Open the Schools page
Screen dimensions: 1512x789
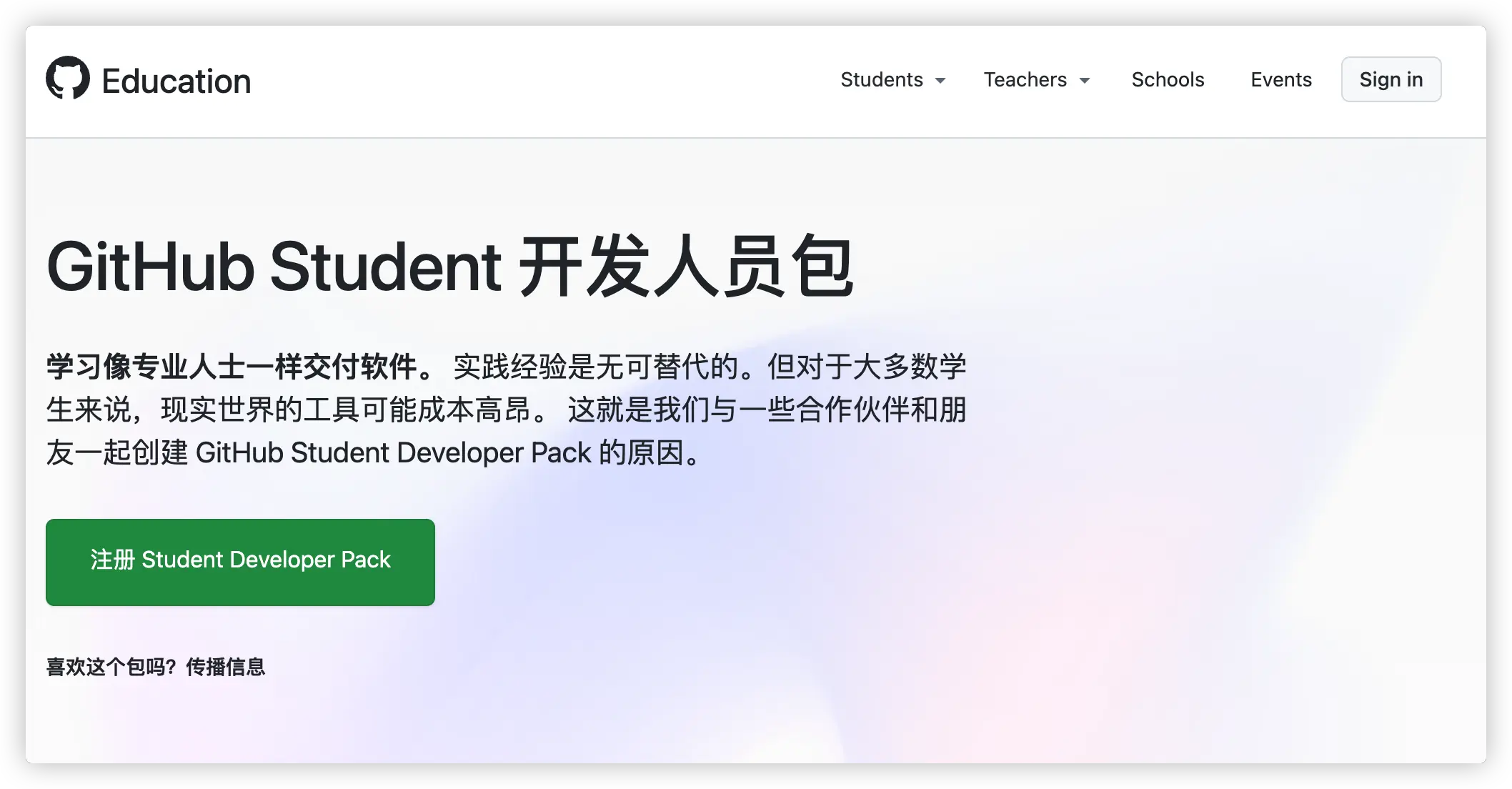pyautogui.click(x=1168, y=79)
